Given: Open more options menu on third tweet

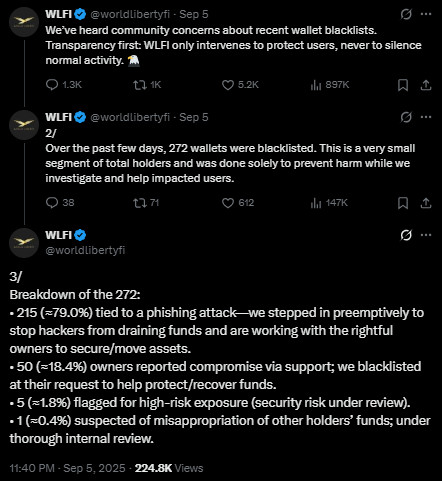Looking at the screenshot, I should click(x=426, y=235).
